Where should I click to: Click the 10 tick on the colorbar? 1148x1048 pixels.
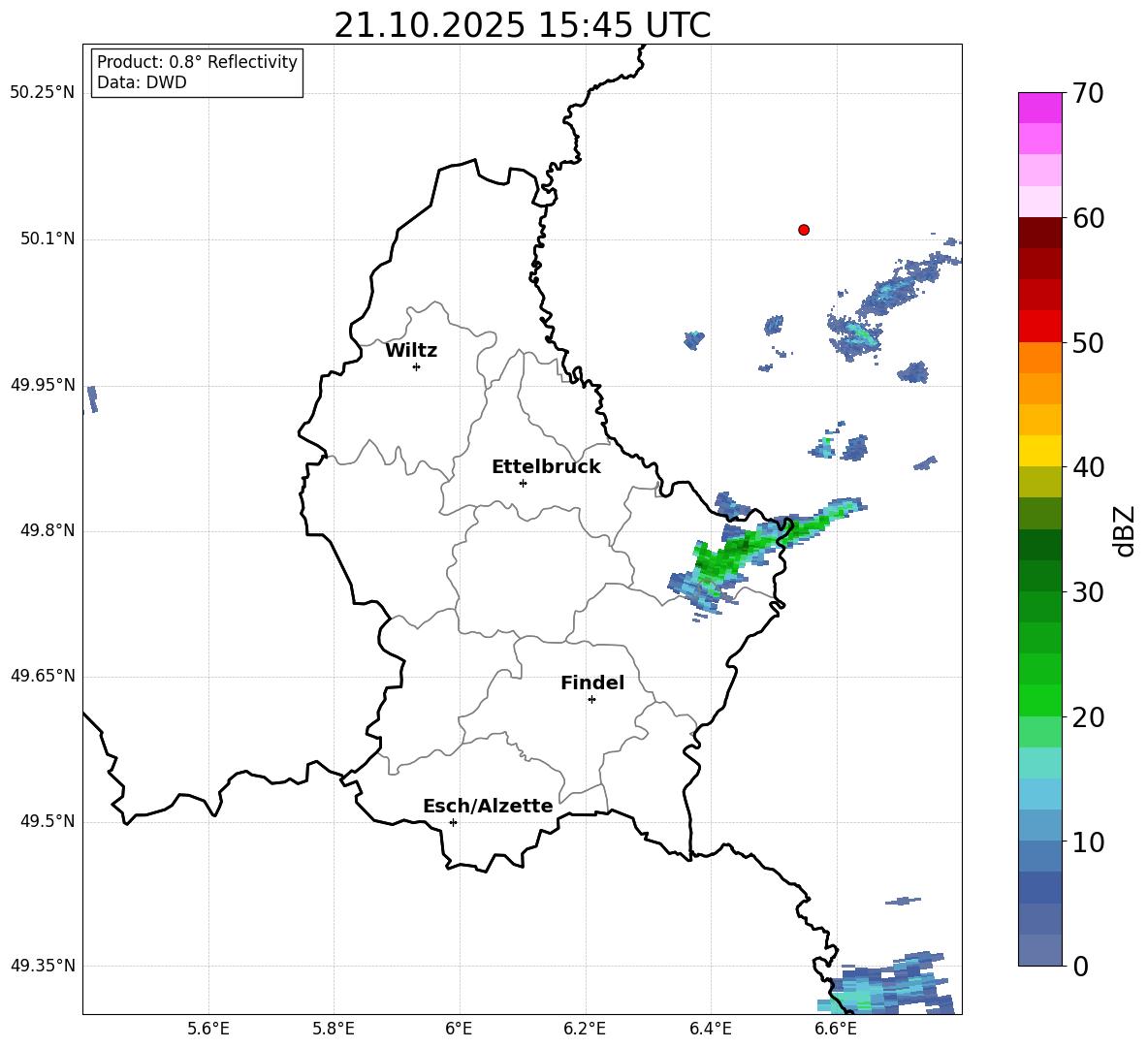[x=1088, y=842]
